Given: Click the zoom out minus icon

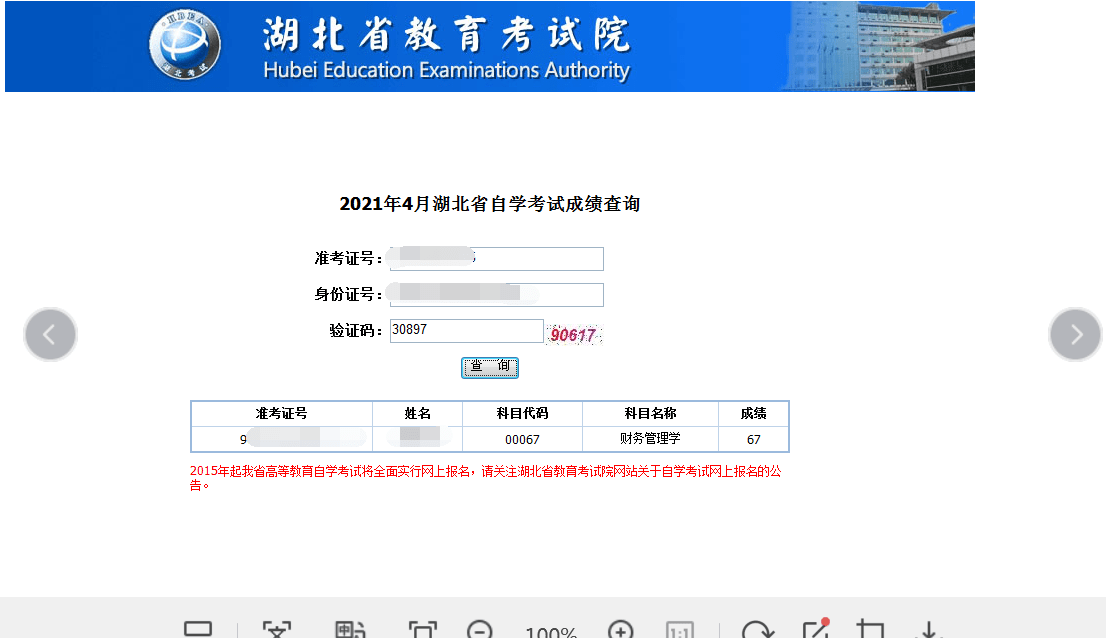Looking at the screenshot, I should pyautogui.click(x=480, y=630).
